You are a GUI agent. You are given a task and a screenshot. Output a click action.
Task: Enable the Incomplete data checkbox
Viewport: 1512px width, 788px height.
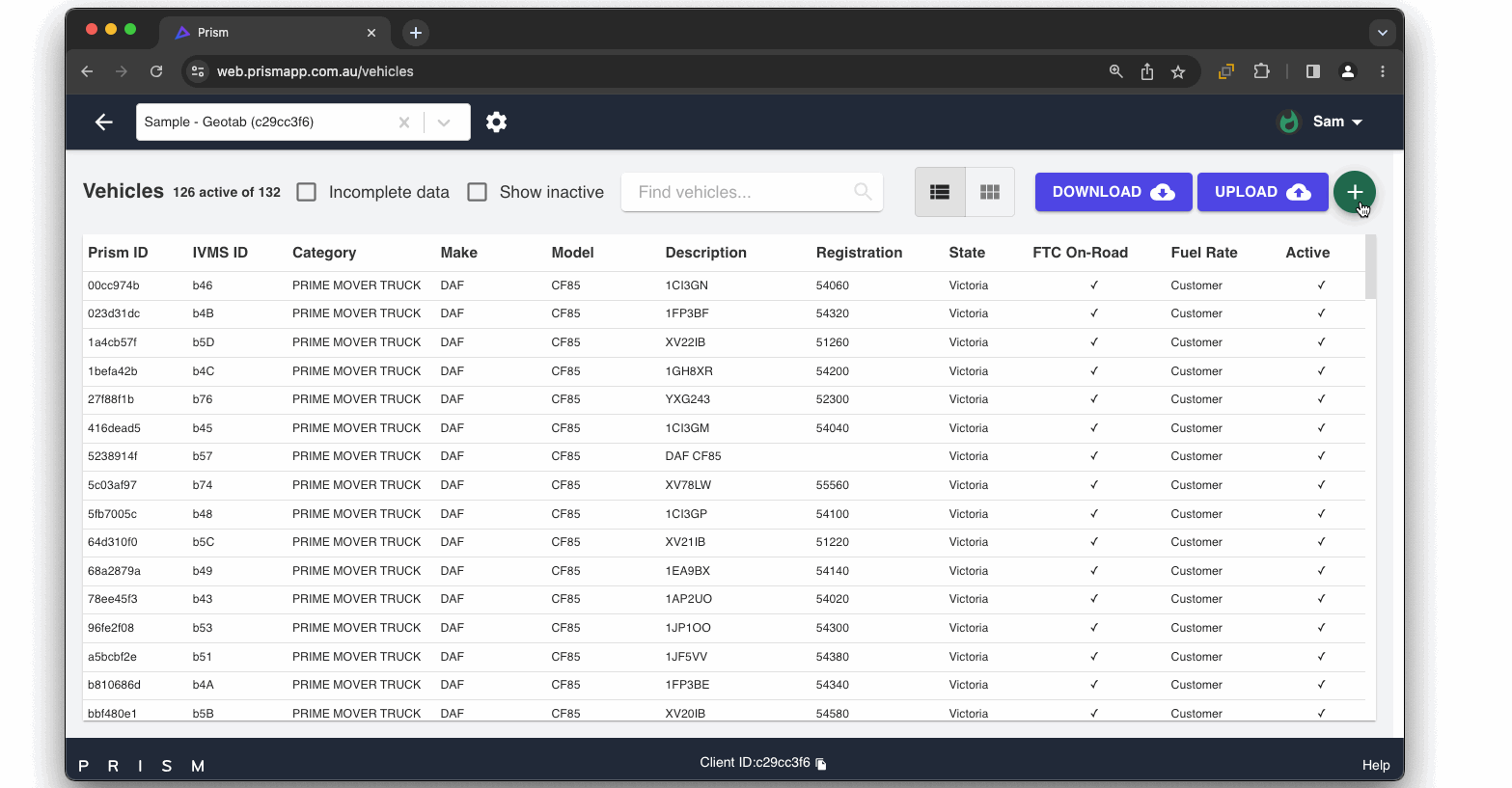coord(307,192)
